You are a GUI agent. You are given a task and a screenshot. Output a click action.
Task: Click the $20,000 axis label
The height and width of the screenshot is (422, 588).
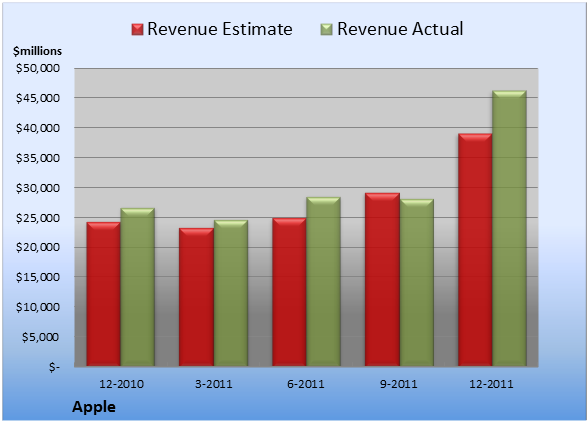pyautogui.click(x=38, y=247)
